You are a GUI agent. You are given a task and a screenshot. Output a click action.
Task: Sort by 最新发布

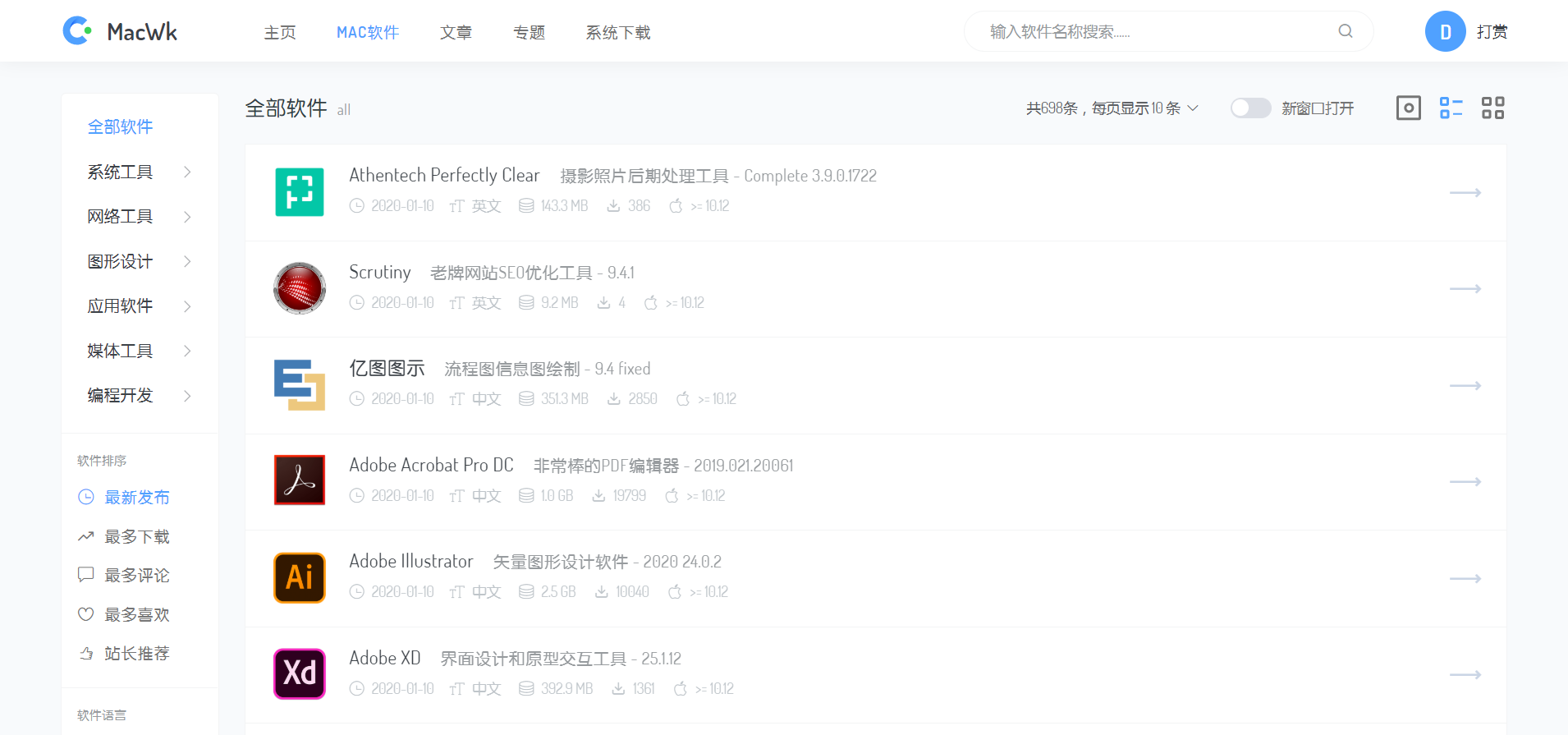tap(137, 497)
